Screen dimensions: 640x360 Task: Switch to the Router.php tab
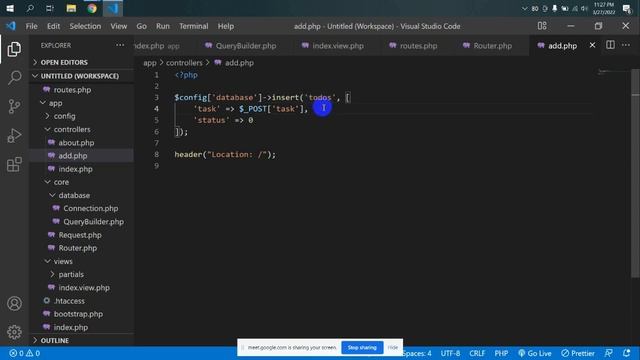click(492, 46)
